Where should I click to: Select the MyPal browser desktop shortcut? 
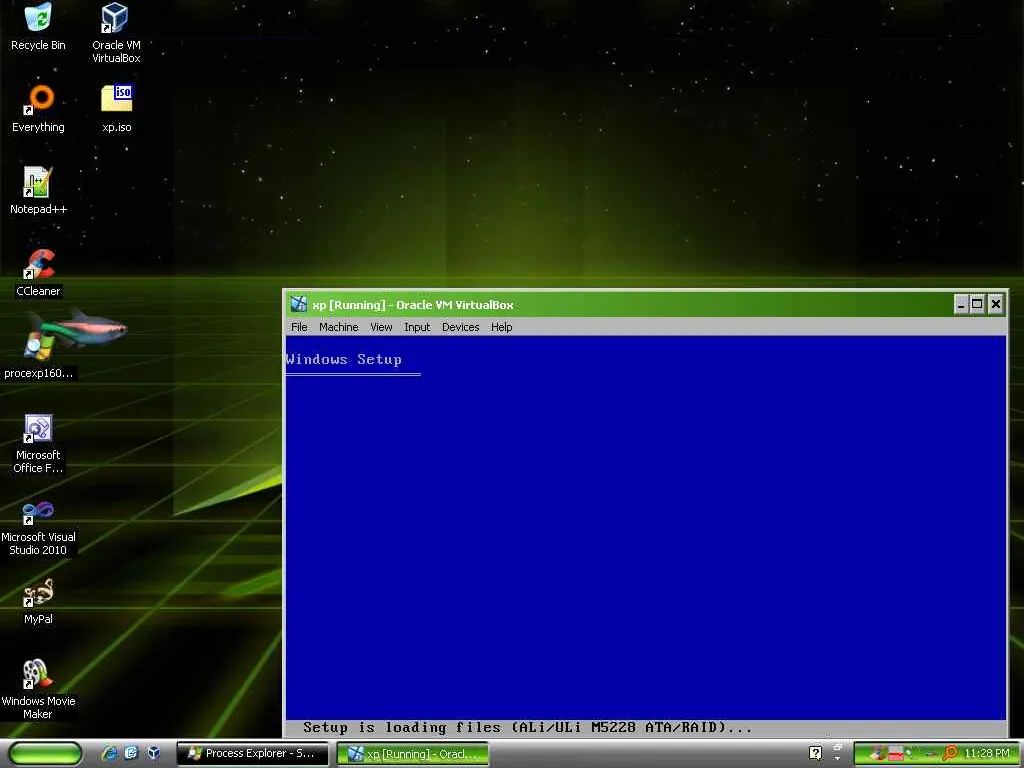(x=38, y=602)
